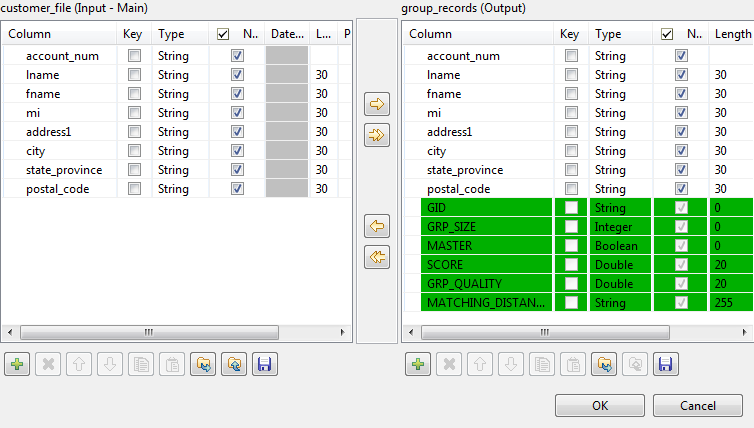Import group_records schema from file icon
The height and width of the screenshot is (428, 754).
[x=604, y=365]
